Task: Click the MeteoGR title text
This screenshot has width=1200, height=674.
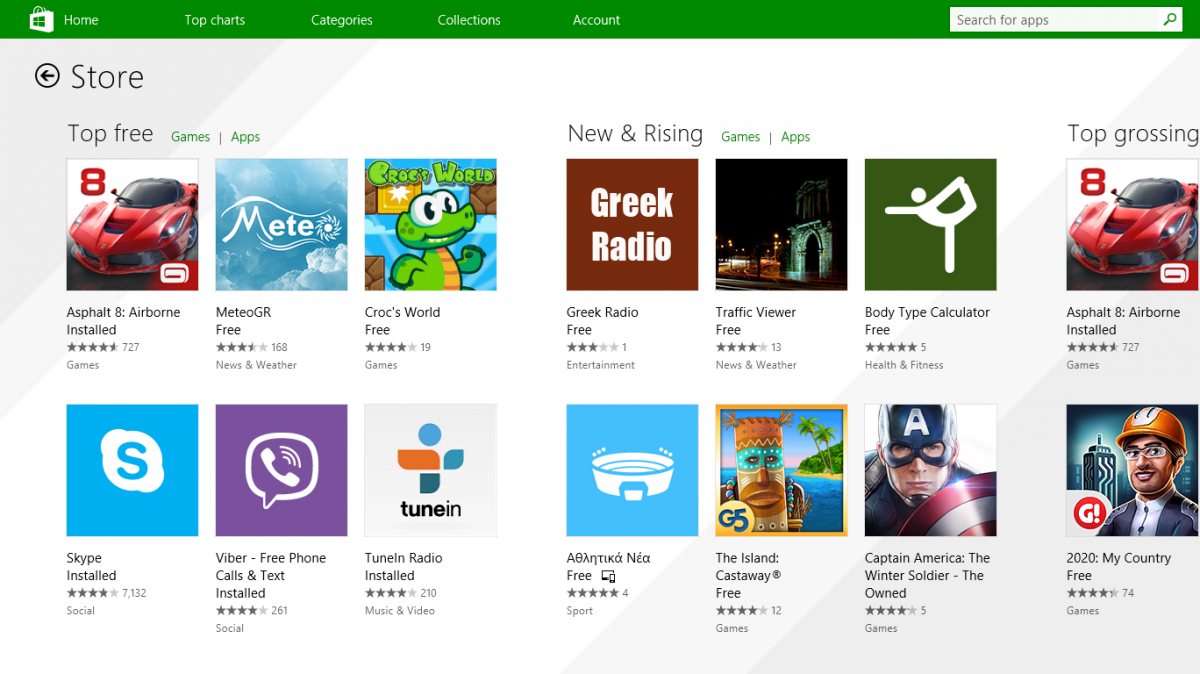Action: tap(243, 312)
